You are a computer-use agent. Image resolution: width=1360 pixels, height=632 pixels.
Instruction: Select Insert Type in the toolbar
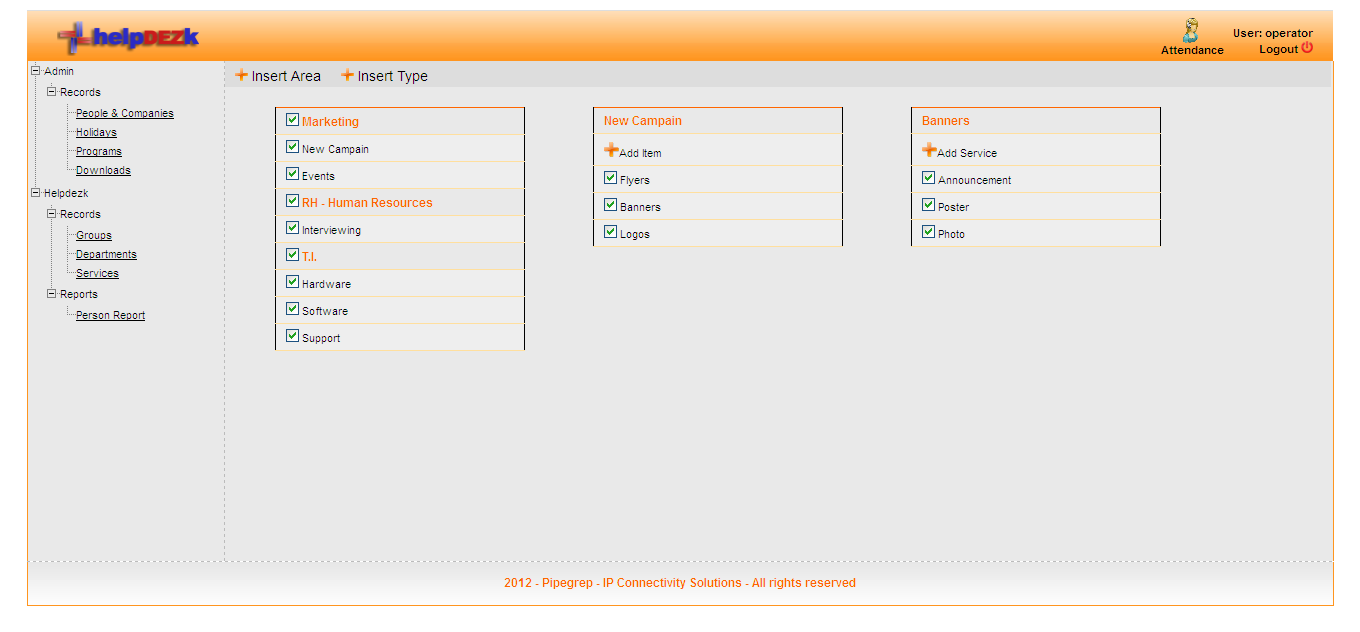(x=392, y=75)
